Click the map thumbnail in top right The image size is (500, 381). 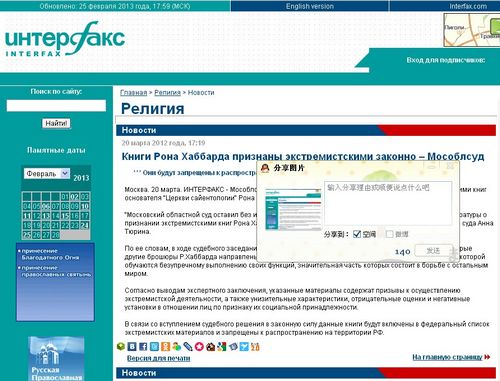point(472,30)
